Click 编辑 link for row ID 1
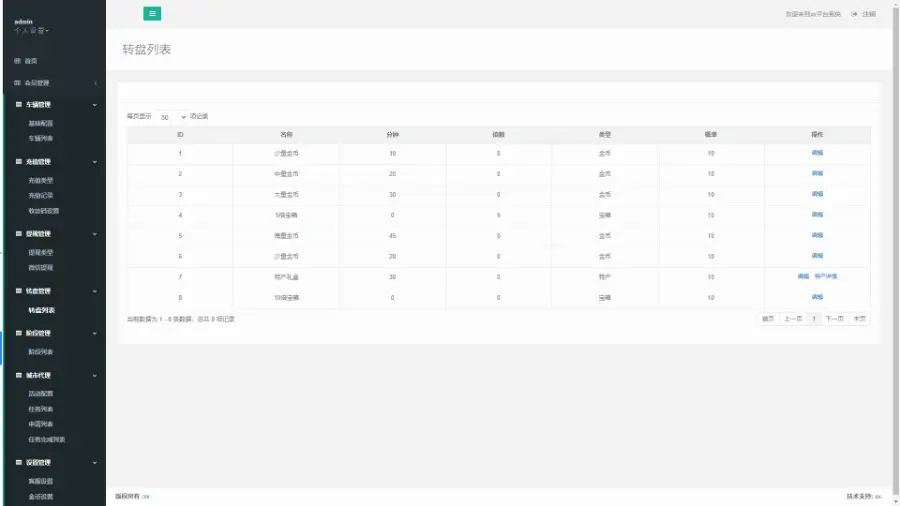The width and height of the screenshot is (900, 506). [x=817, y=153]
